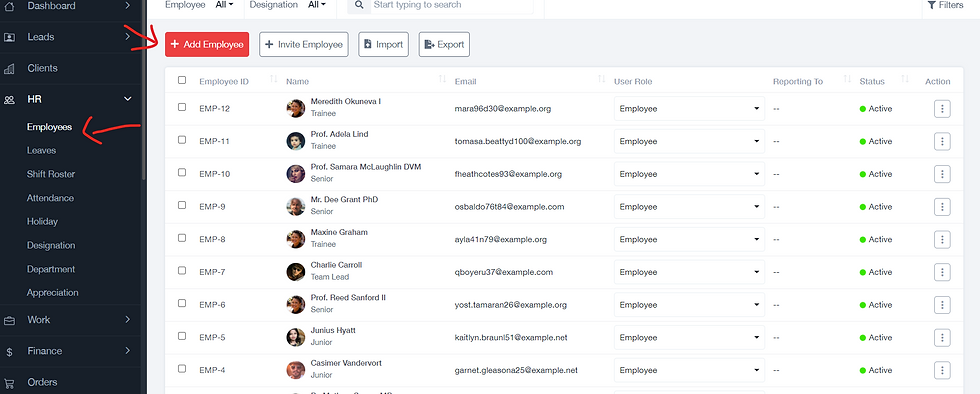Open action menu for Prof. Adela Lind
Screen dimensions: 980x394
click(942, 141)
